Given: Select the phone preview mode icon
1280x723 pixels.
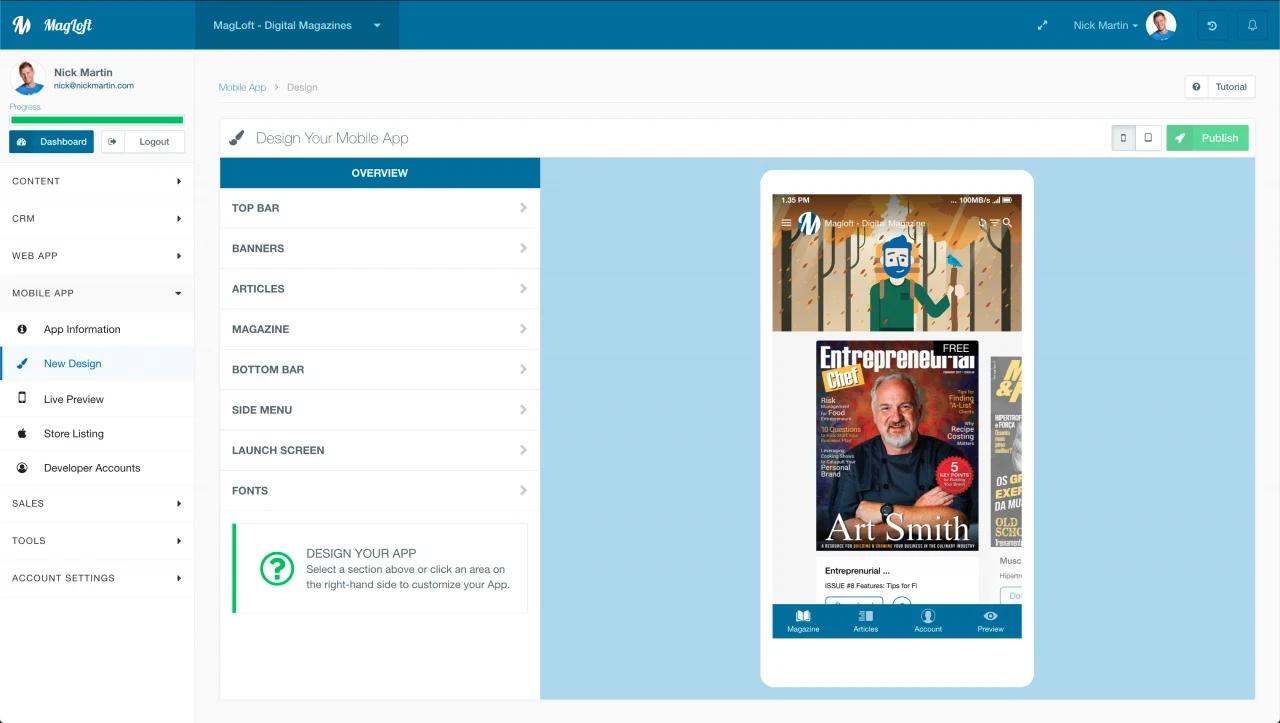Looking at the screenshot, I should click(x=1123, y=137).
